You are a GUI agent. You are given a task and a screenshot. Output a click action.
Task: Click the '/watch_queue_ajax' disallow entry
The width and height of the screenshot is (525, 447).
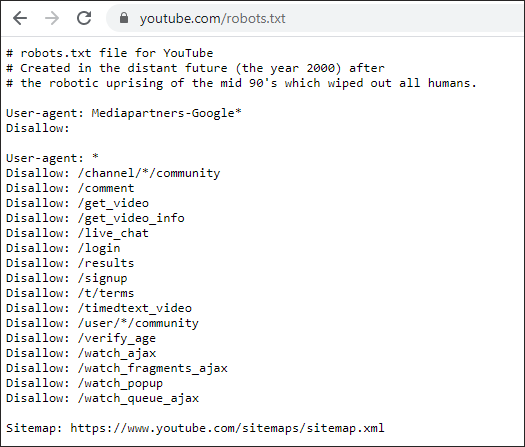(138, 398)
